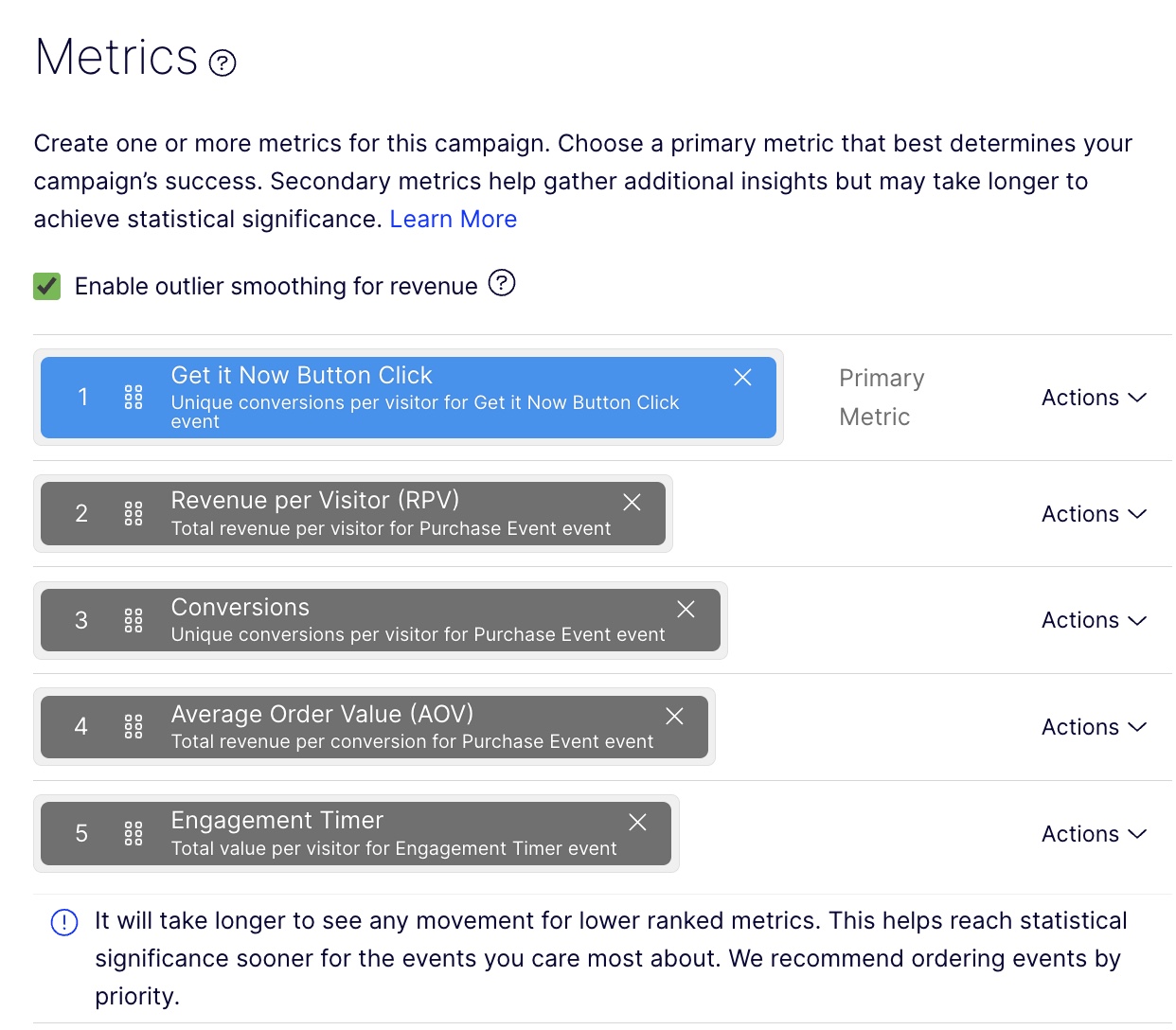Screen dimensions: 1176x1030
Task: Click the info icon beside the statistical significance note
Action: [x=63, y=922]
